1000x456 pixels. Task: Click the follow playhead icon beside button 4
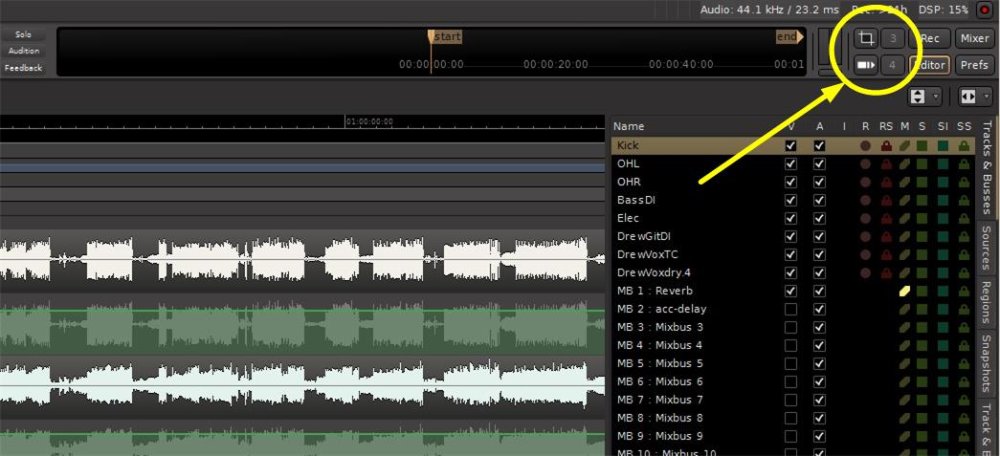coord(865,65)
